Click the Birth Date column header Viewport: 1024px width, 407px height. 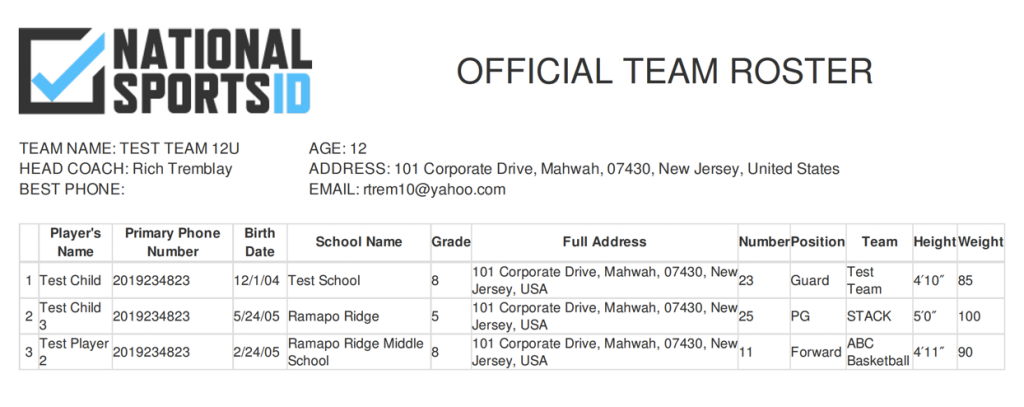click(260, 242)
